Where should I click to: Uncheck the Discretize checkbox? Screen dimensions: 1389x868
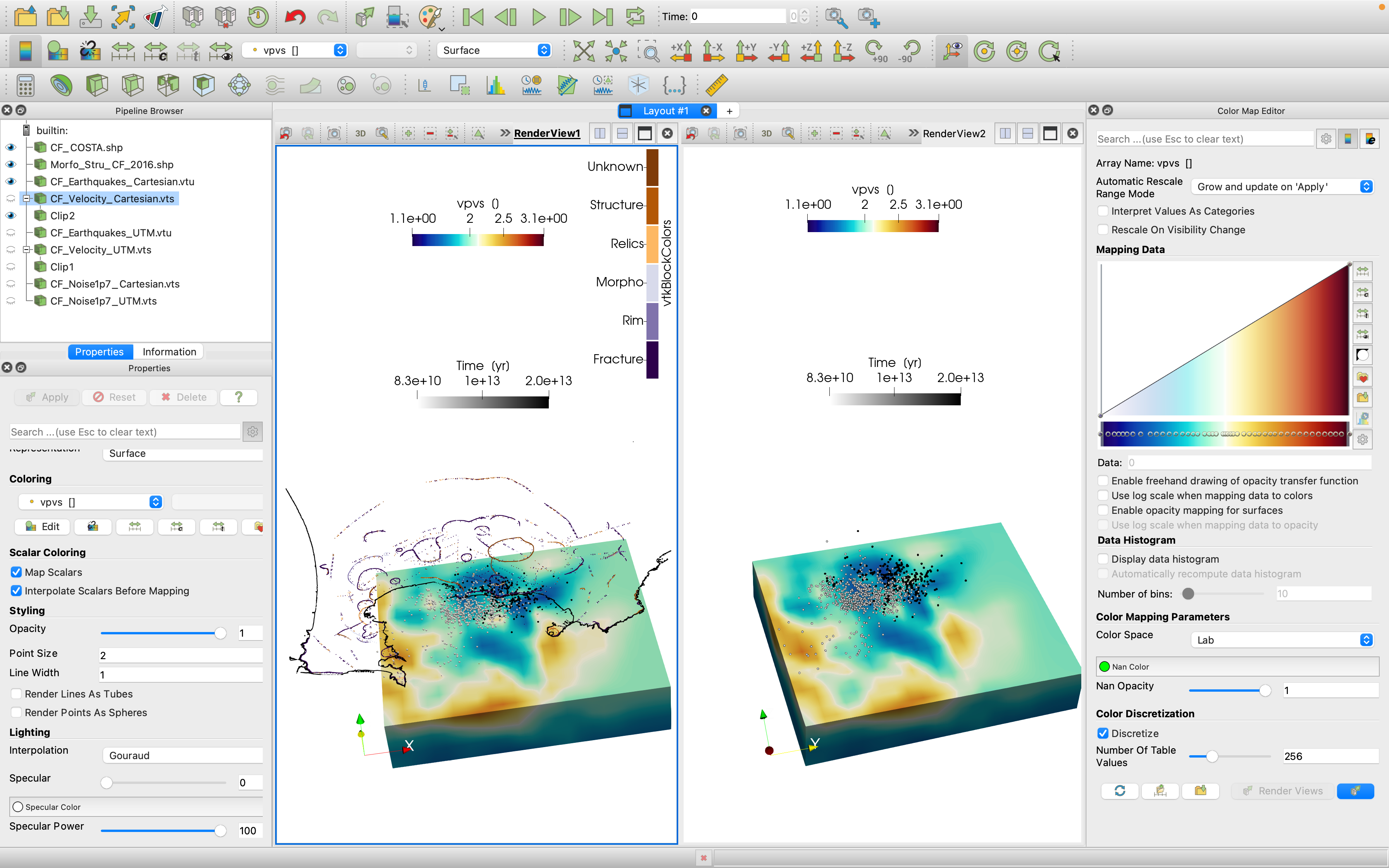[1103, 733]
